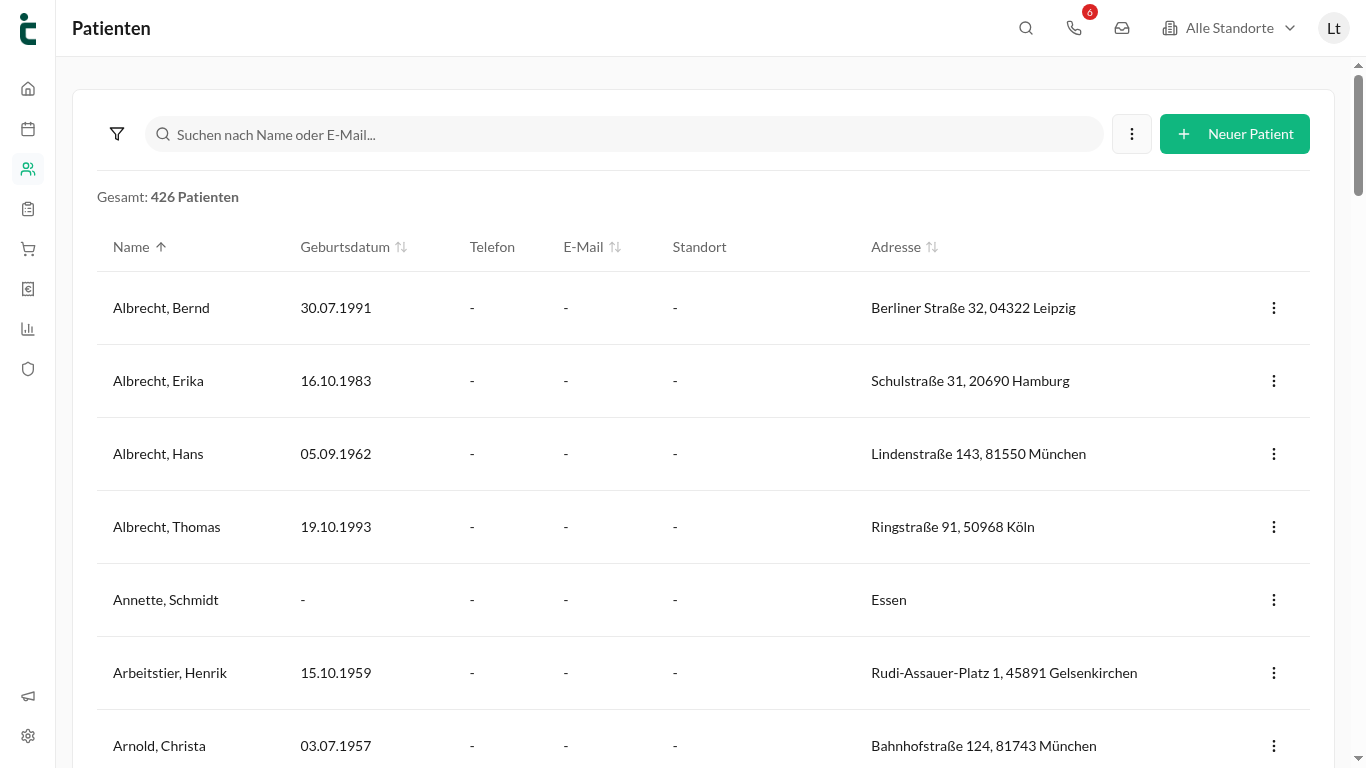Open patient Albrecht, Hans
The width and height of the screenshot is (1366, 768).
[158, 454]
